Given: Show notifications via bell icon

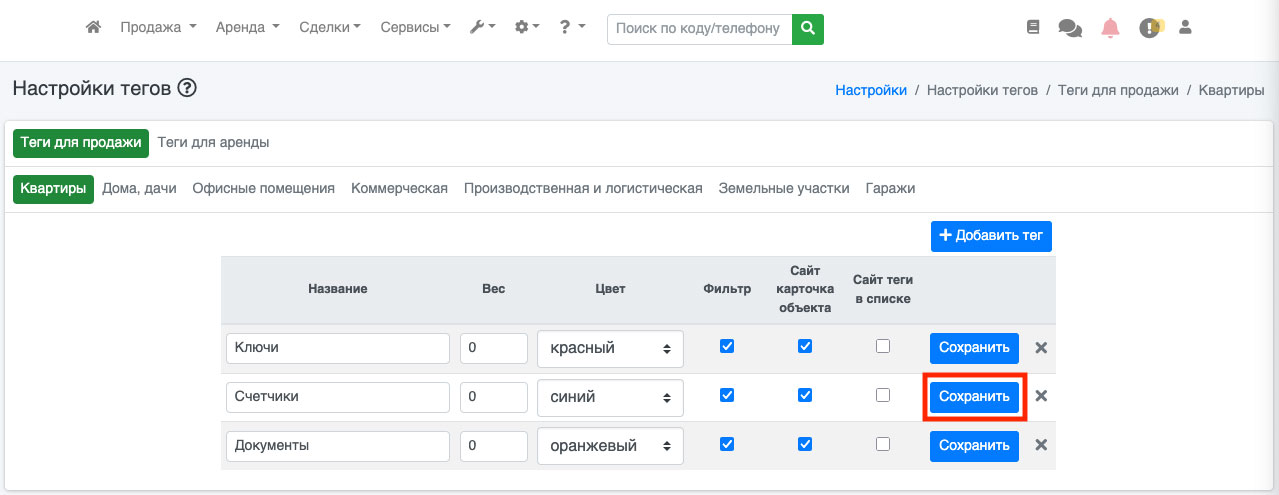Looking at the screenshot, I should coord(1110,28).
